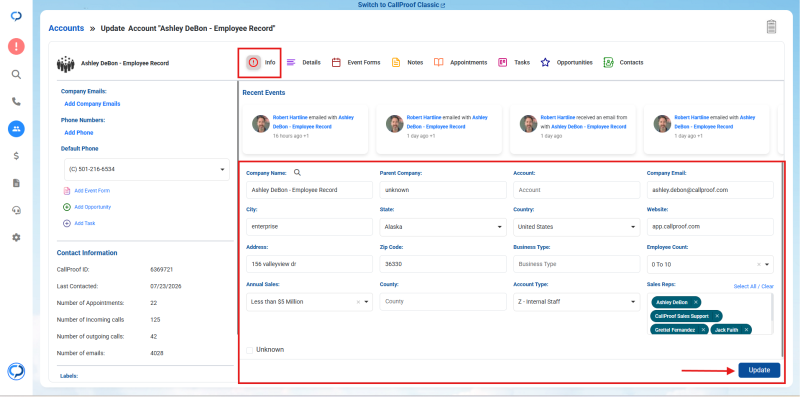Clear the Employee Count selection
The image size is (800, 397).
(x=759, y=264)
